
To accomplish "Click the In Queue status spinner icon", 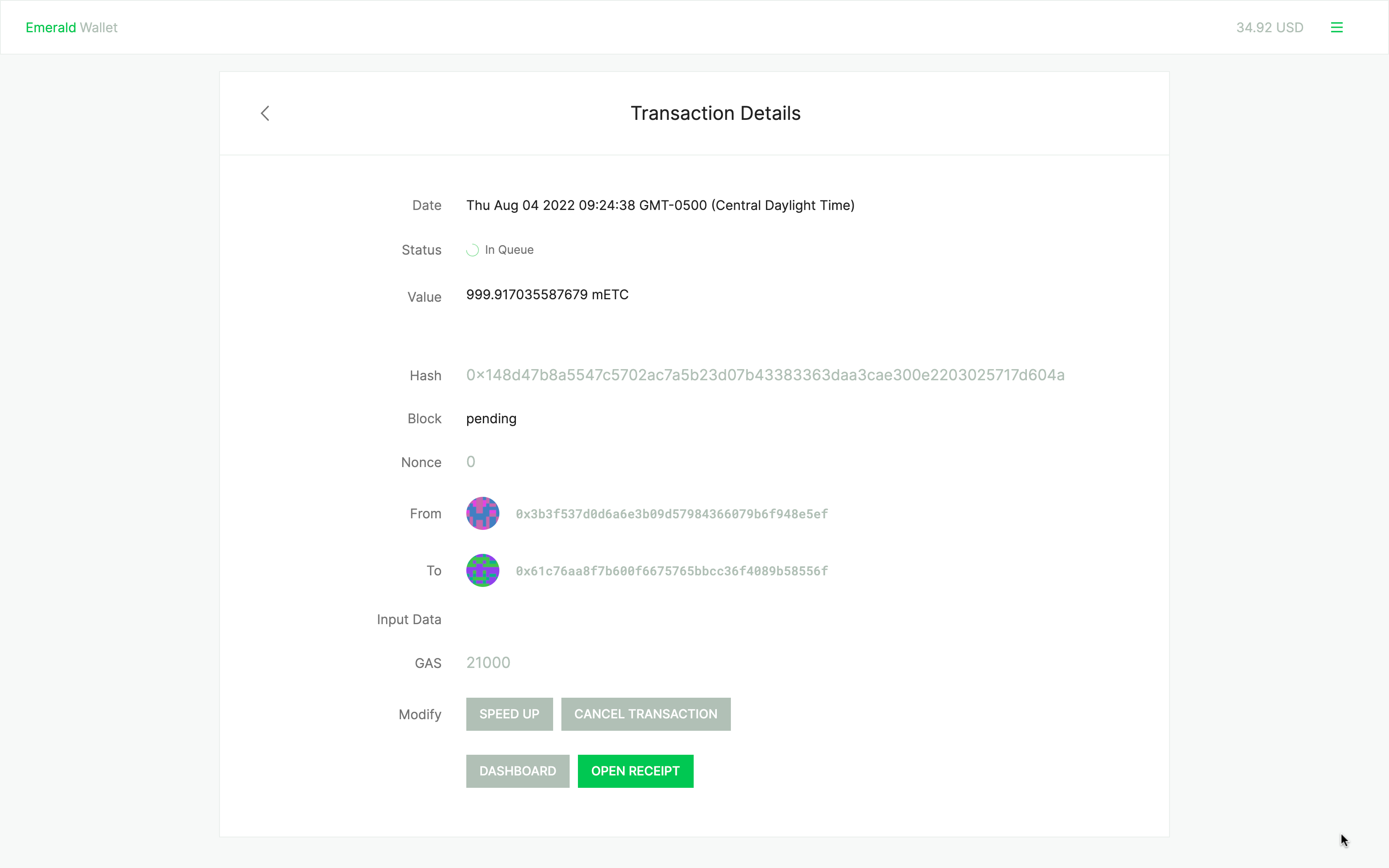I will pyautogui.click(x=473, y=249).
